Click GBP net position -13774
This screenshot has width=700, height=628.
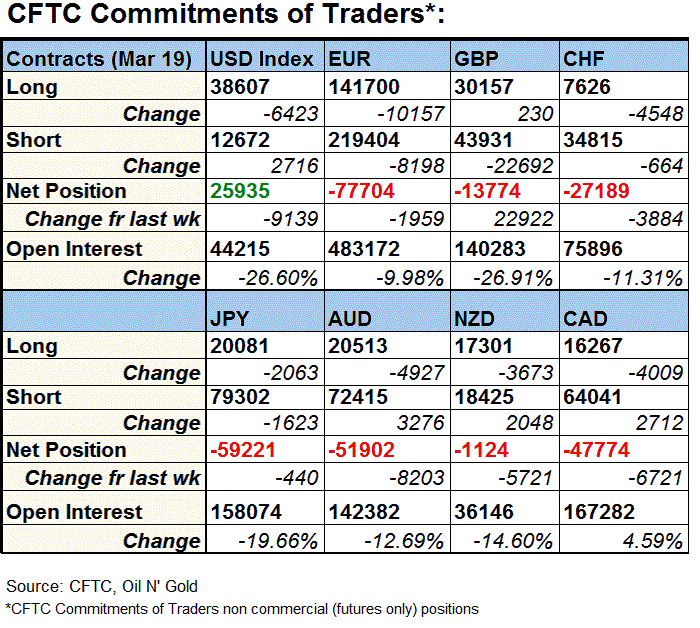tap(485, 190)
